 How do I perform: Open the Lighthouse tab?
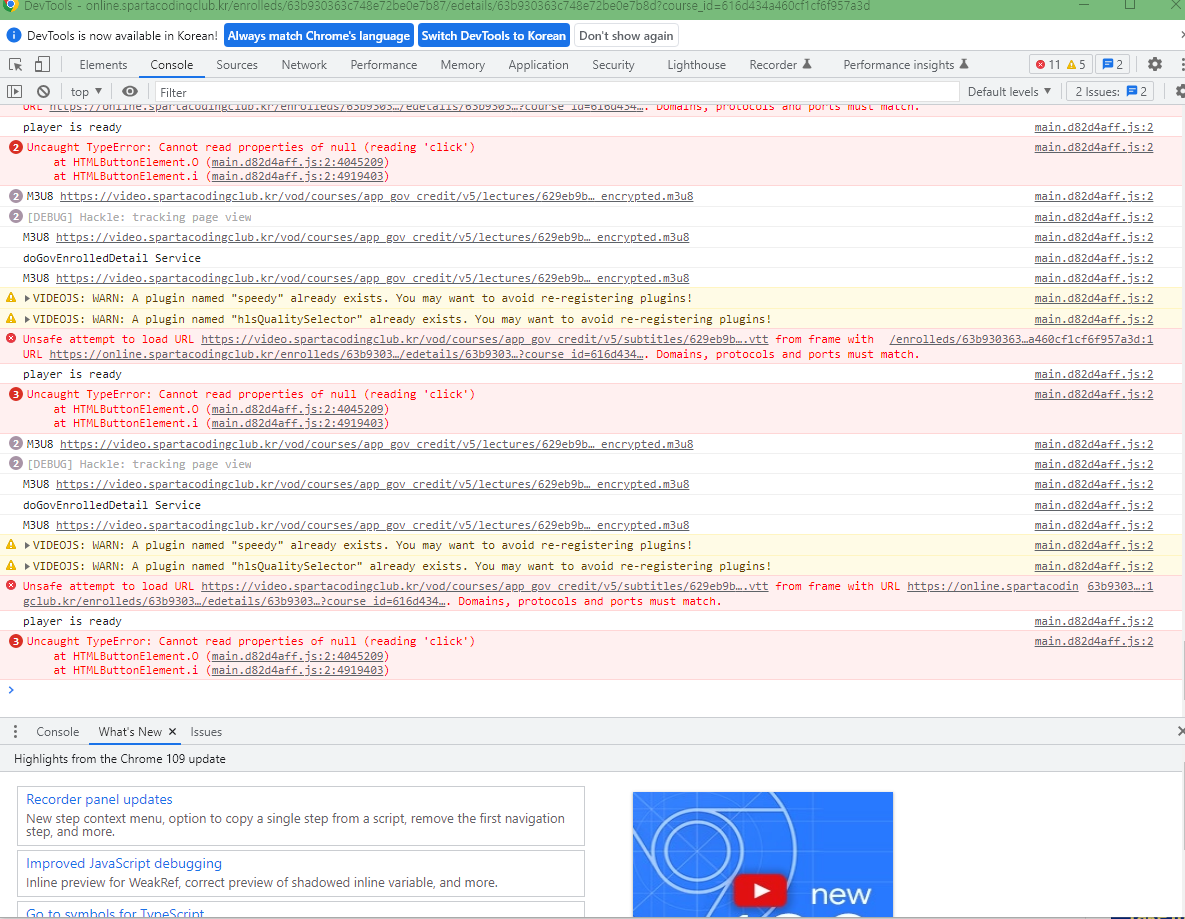click(x=696, y=64)
